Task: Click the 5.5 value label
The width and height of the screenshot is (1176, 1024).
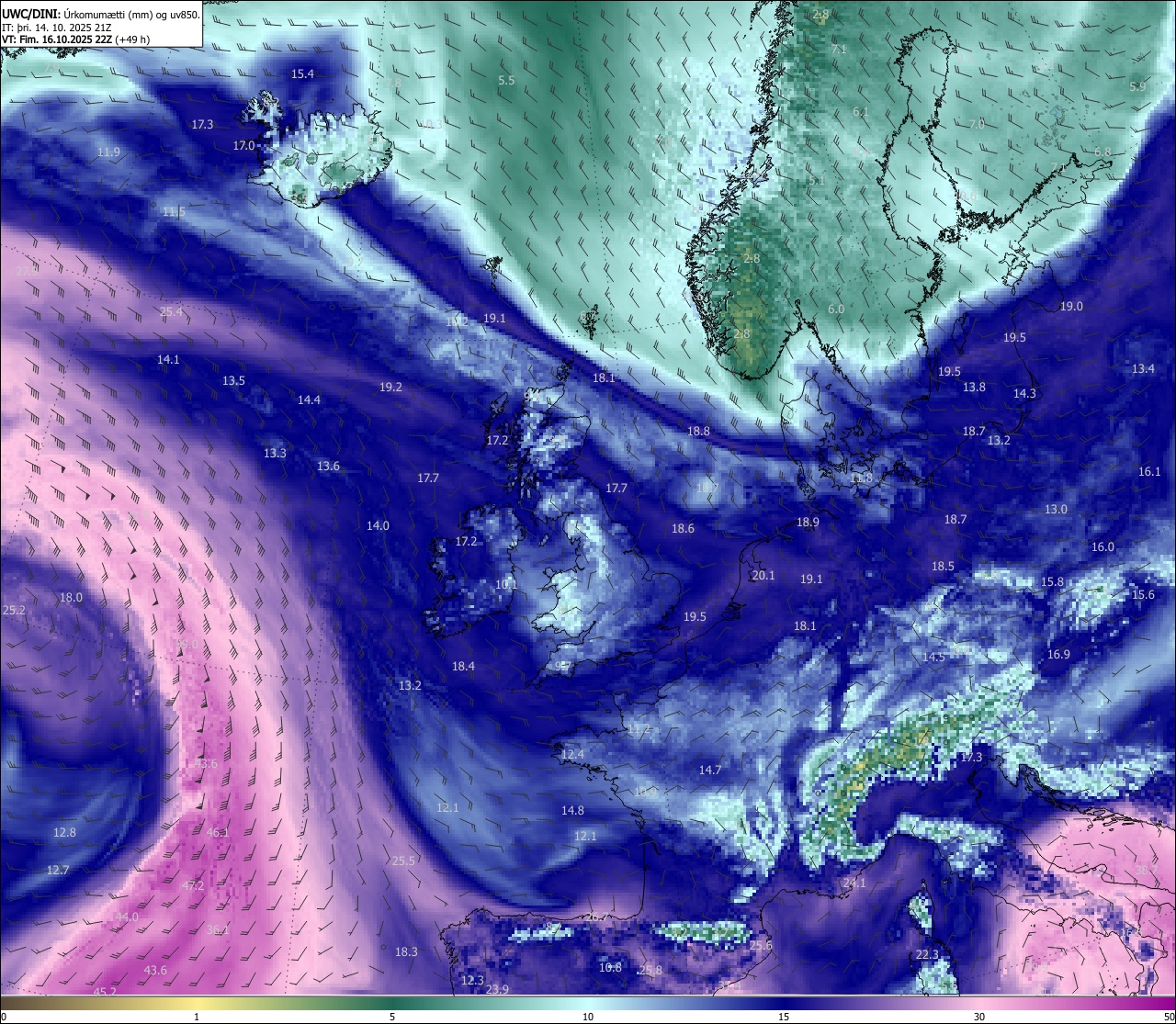Action: pos(506,80)
